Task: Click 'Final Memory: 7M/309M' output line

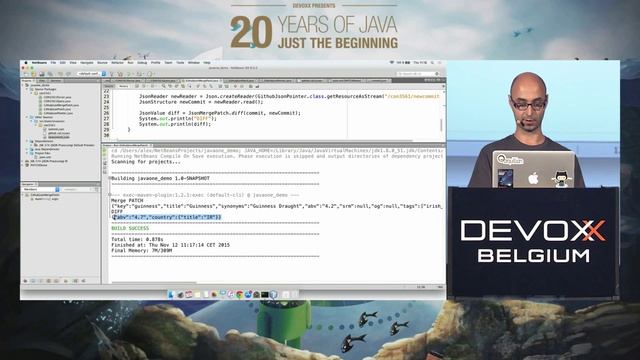Action: (x=141, y=251)
